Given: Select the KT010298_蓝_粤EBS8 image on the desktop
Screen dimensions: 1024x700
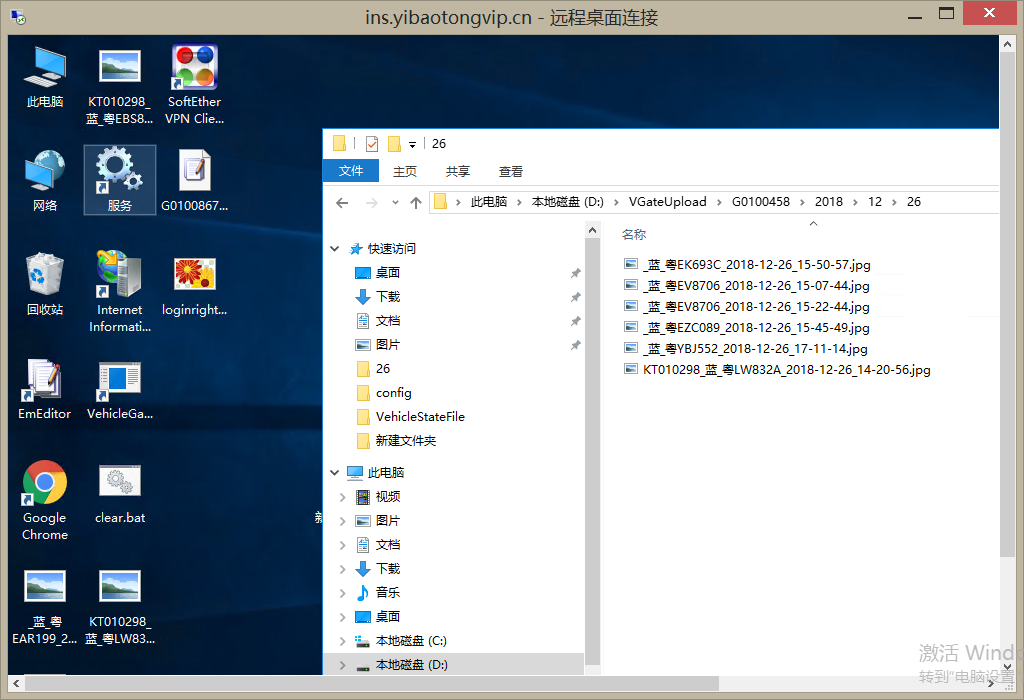Looking at the screenshot, I should pos(120,86).
